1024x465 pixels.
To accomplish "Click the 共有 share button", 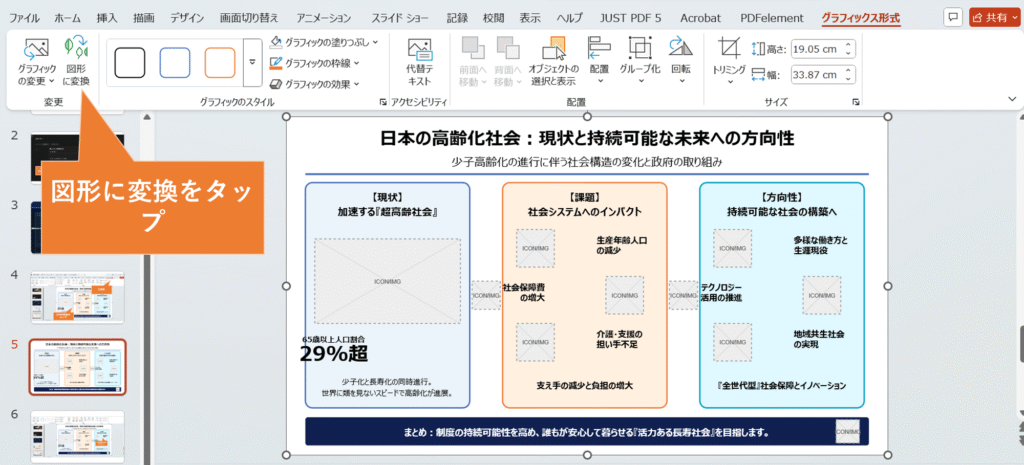I will pyautogui.click(x=992, y=18).
